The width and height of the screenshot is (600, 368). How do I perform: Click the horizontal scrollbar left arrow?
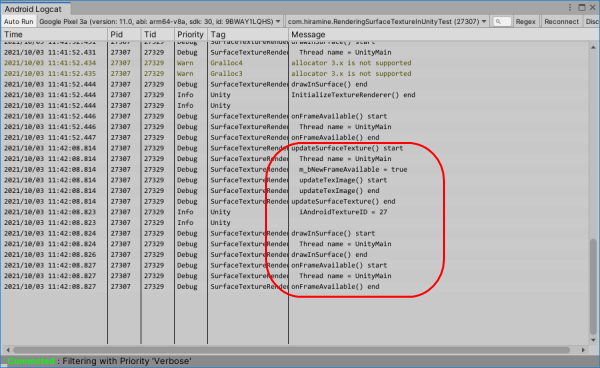pos(7,350)
